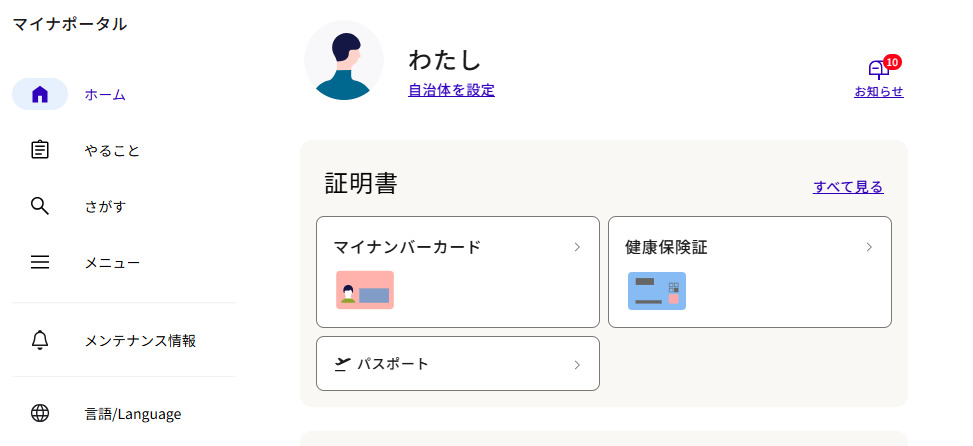973x446 pixels.
Task: Click the airplane icon beside パスポート
Action: [343, 363]
